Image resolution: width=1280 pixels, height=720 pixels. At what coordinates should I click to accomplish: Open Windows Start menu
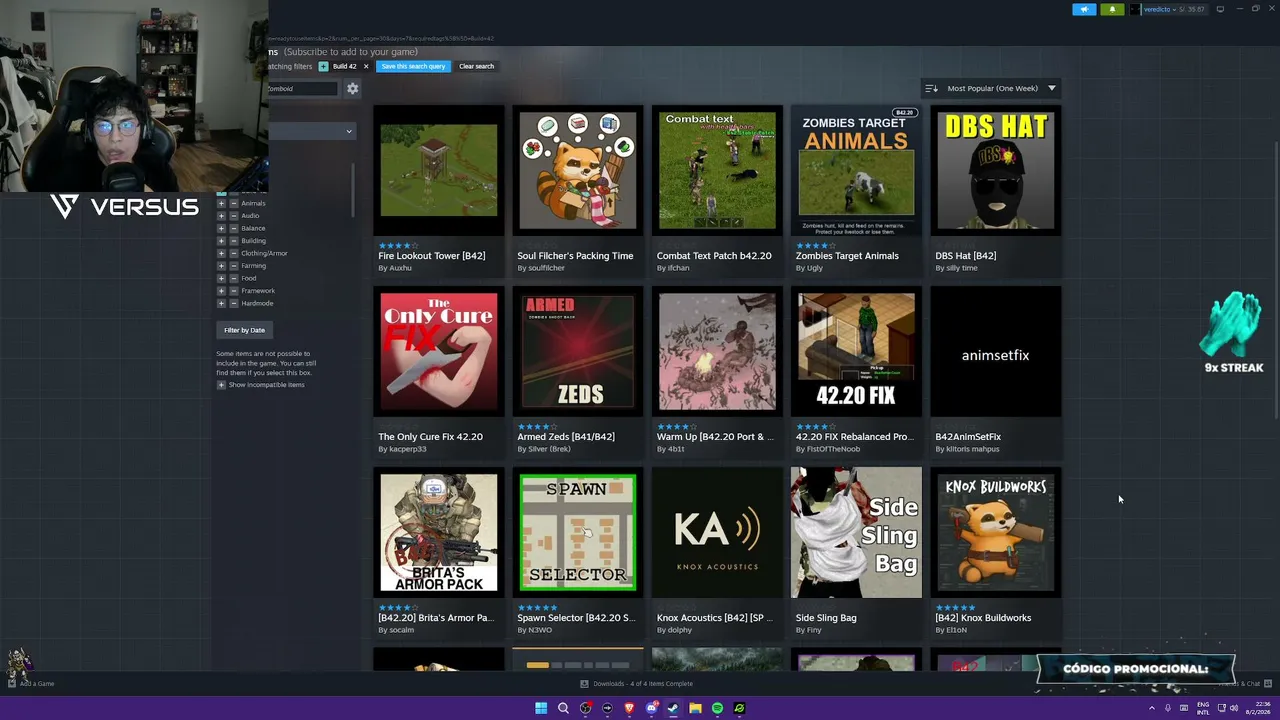coord(541,708)
